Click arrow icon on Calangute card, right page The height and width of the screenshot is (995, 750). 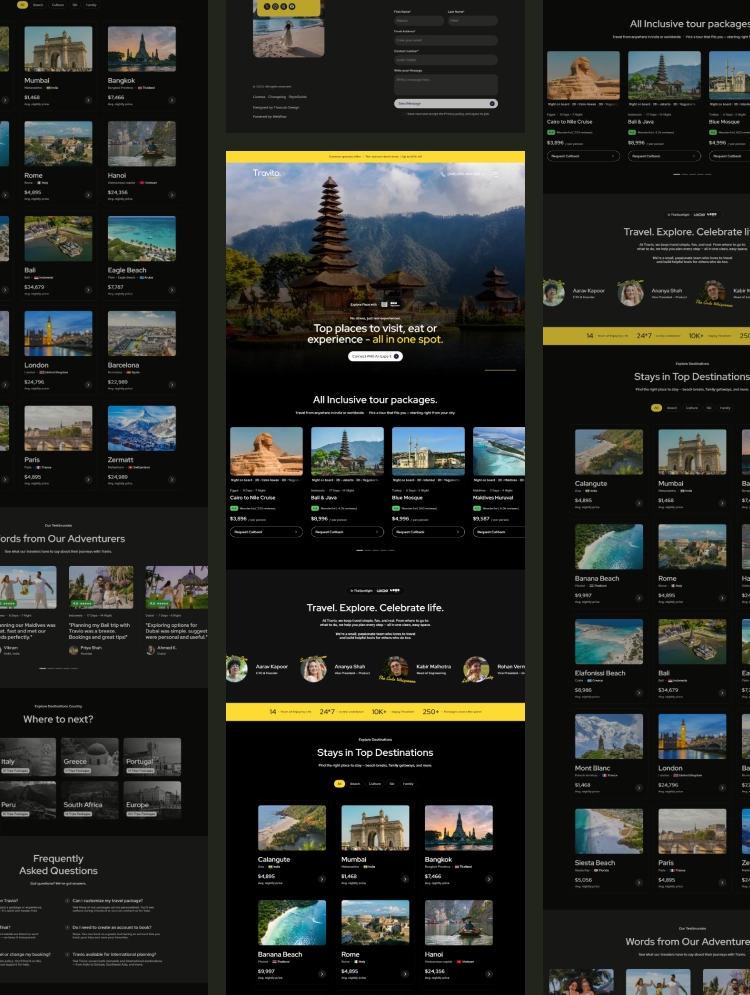(639, 503)
